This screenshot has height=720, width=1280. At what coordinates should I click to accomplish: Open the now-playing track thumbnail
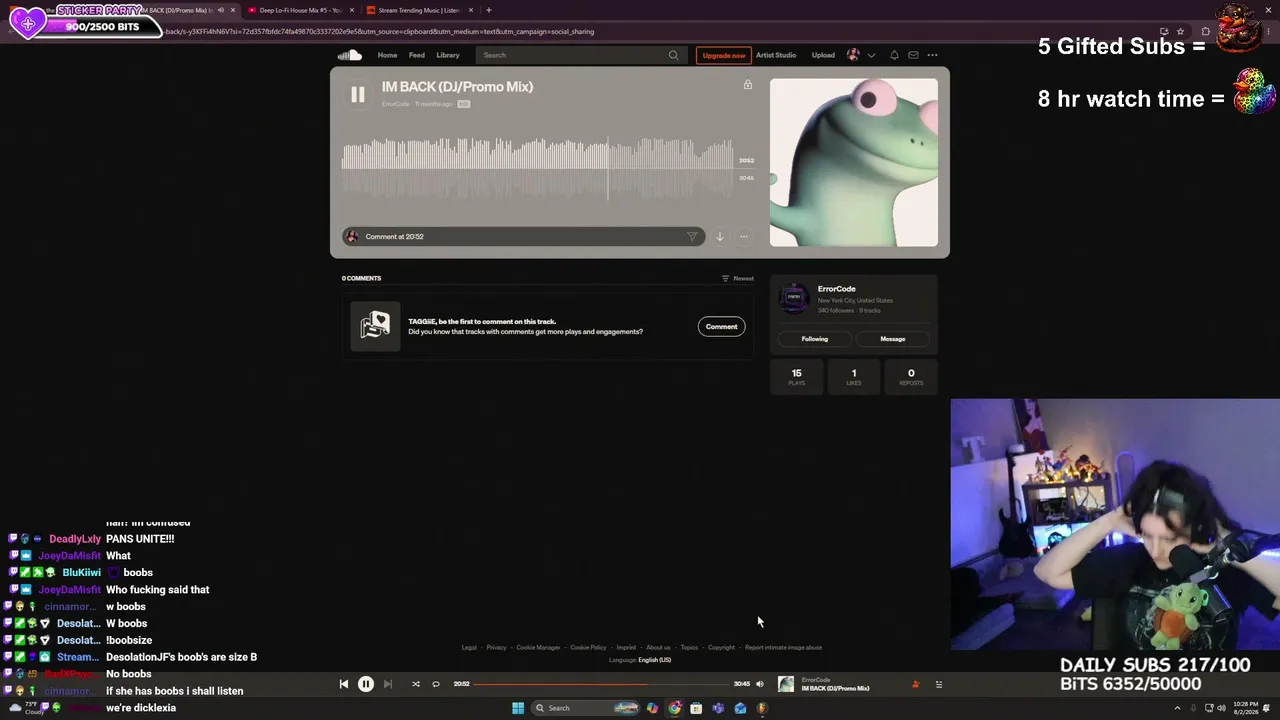786,684
